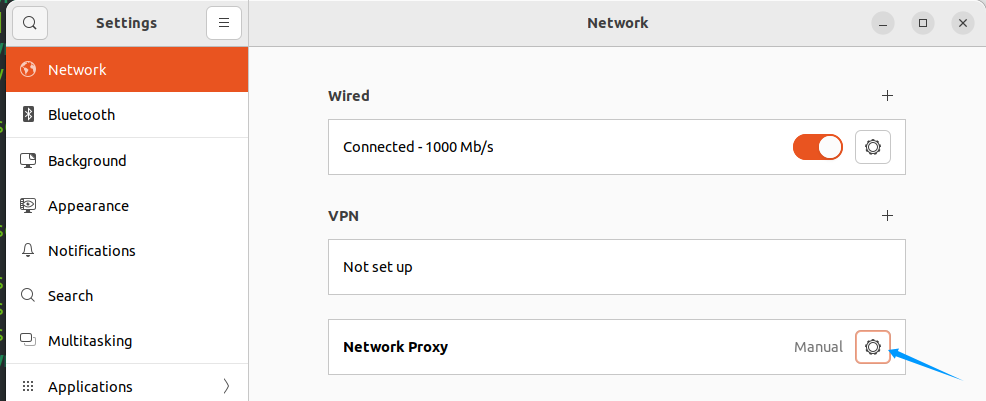The width and height of the screenshot is (986, 401).
Task: Click the Appearance icon in sidebar
Action: coord(28,206)
